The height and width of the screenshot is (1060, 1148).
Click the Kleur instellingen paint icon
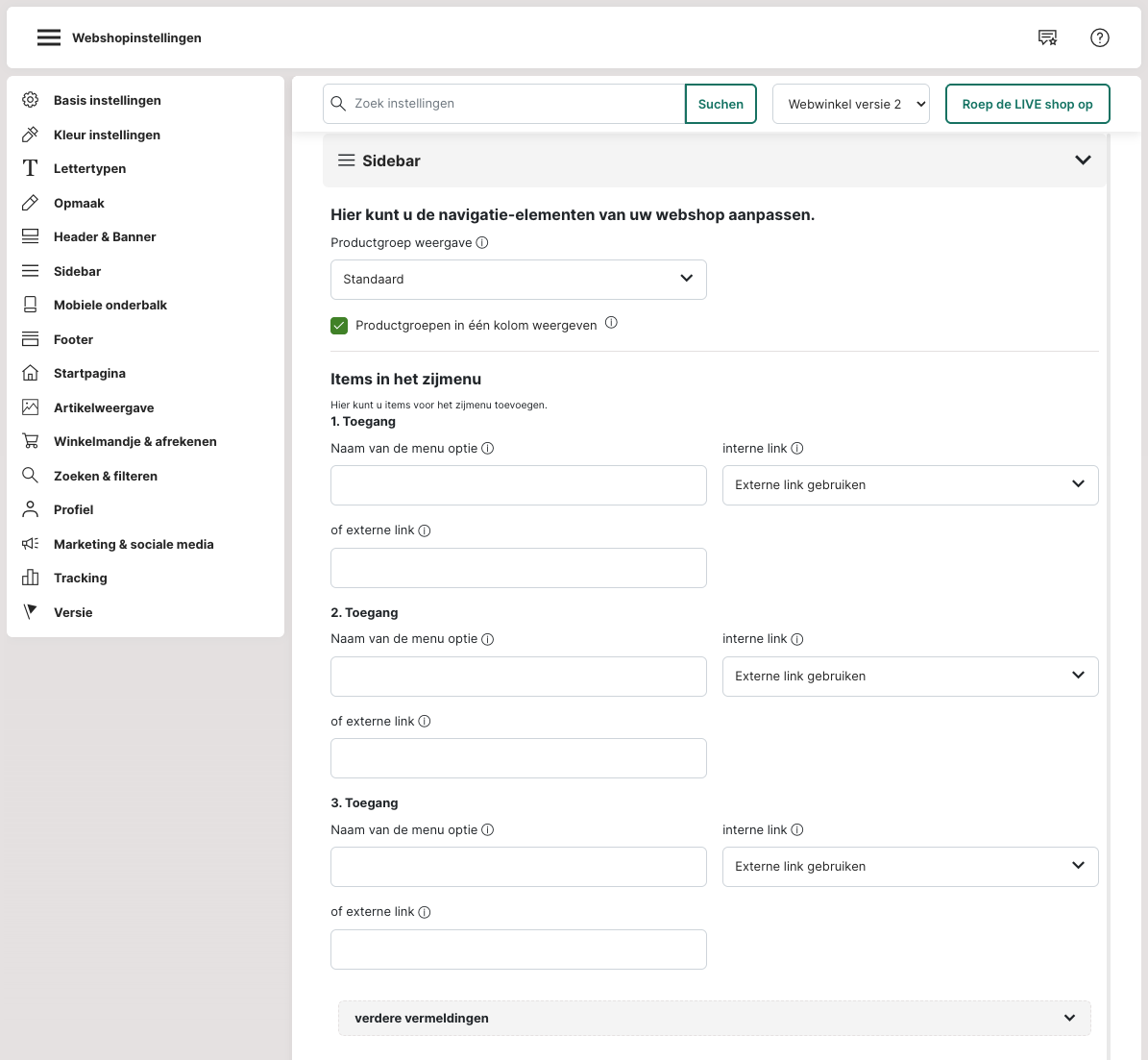click(x=31, y=135)
